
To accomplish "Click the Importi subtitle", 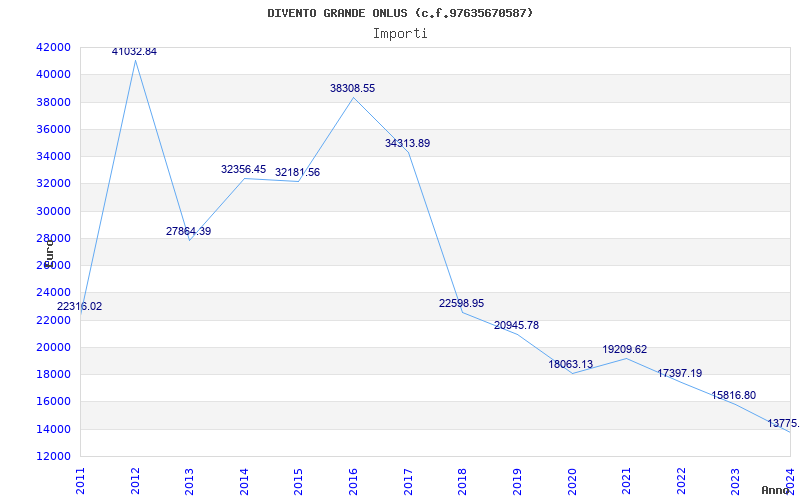I will point(400,34).
